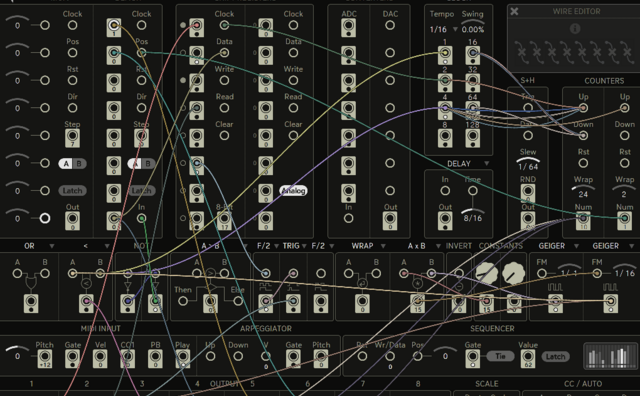640x396 pixels.
Task: Click the Clock divider 8 output jack
Action: click(x=445, y=138)
